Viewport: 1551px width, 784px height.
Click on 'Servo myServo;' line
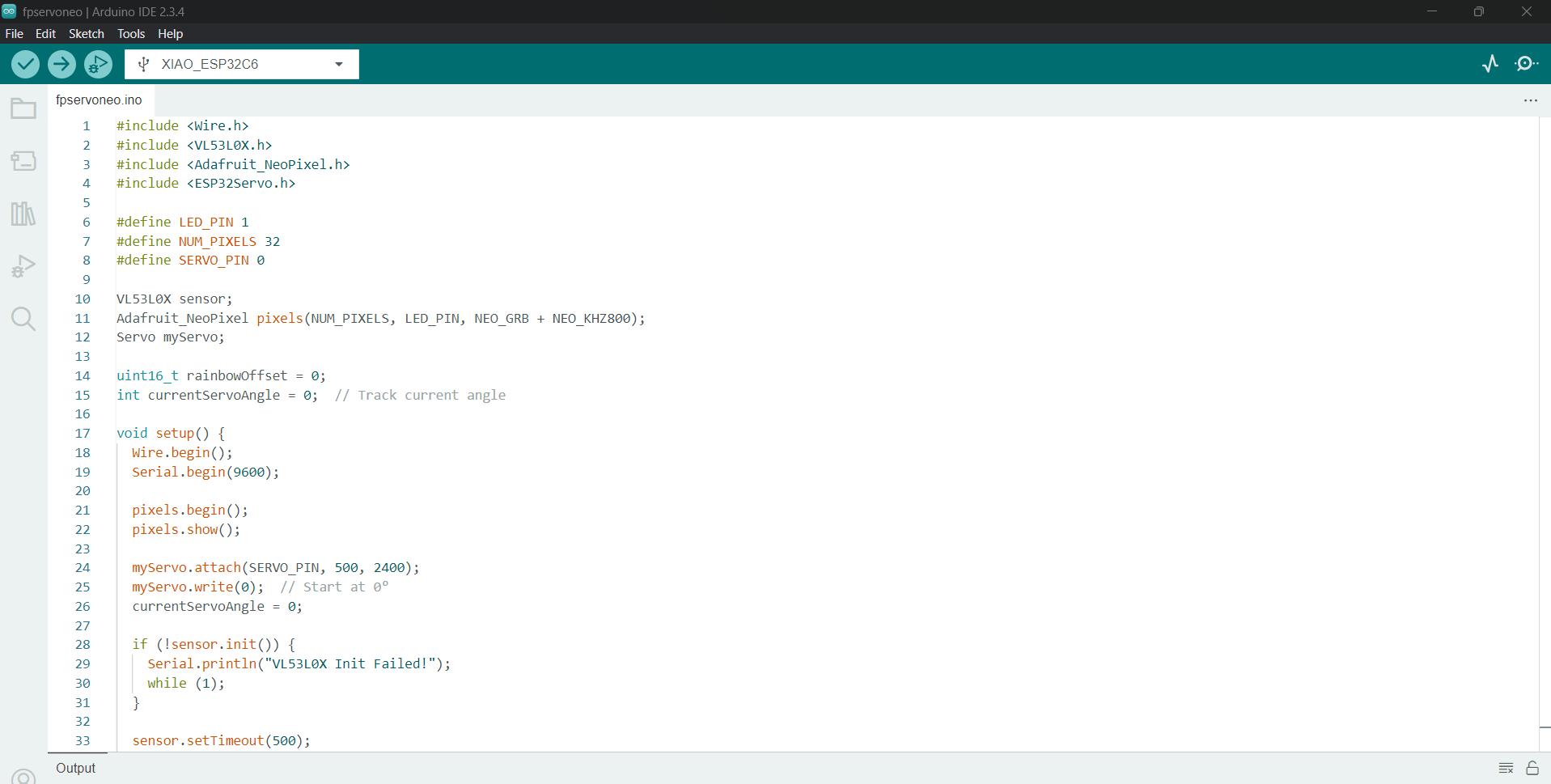pos(171,337)
